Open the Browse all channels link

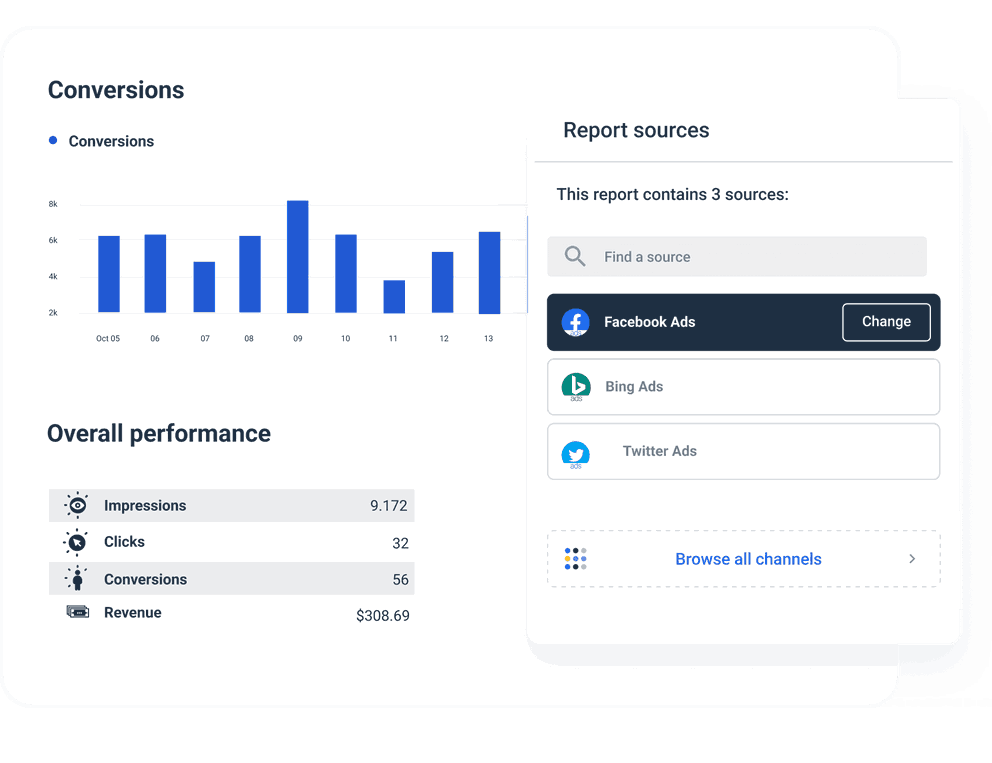(748, 559)
